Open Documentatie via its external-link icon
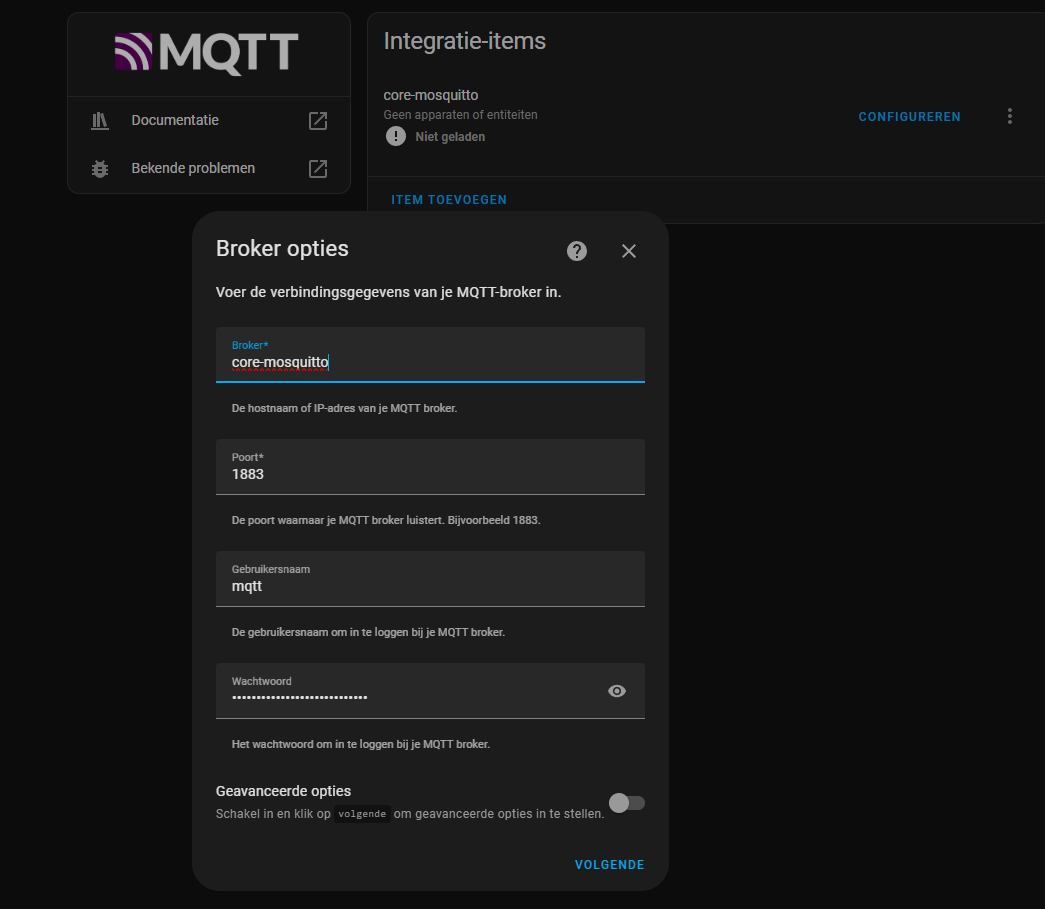Screen dimensions: 1045x909 (318, 121)
